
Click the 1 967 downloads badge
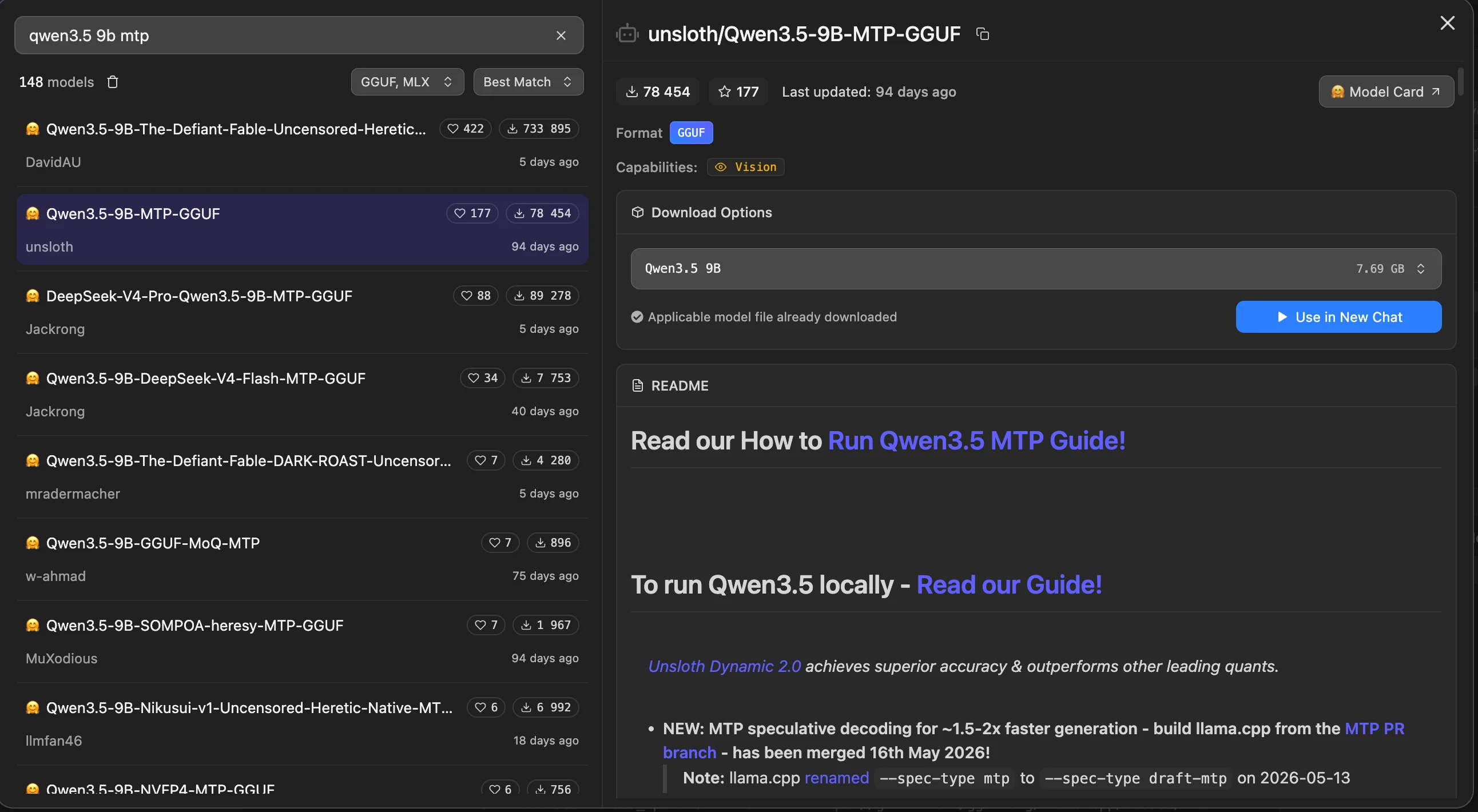(546, 625)
